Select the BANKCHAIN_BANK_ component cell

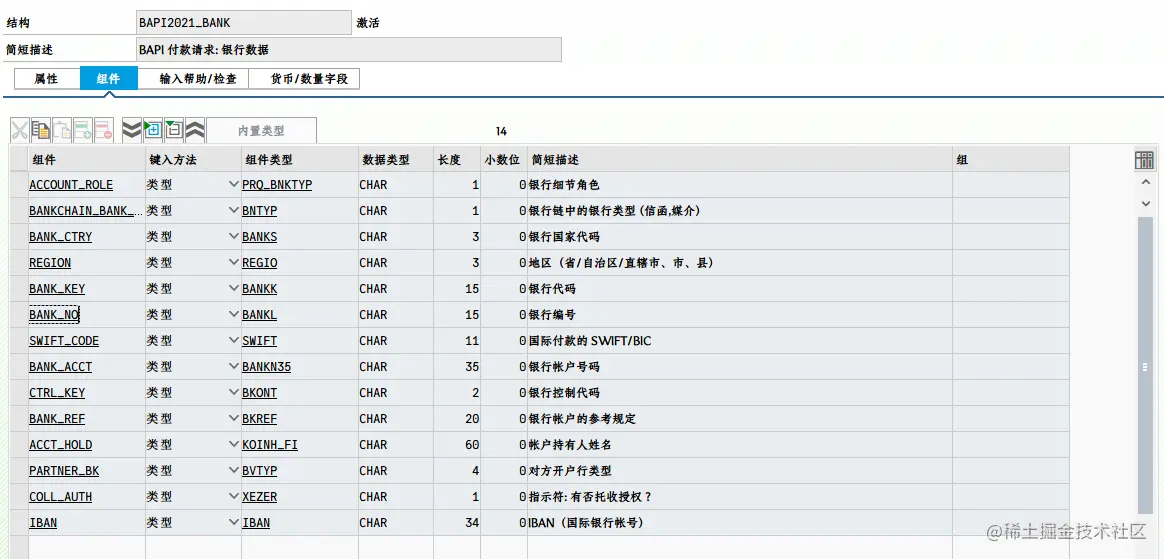(x=86, y=211)
